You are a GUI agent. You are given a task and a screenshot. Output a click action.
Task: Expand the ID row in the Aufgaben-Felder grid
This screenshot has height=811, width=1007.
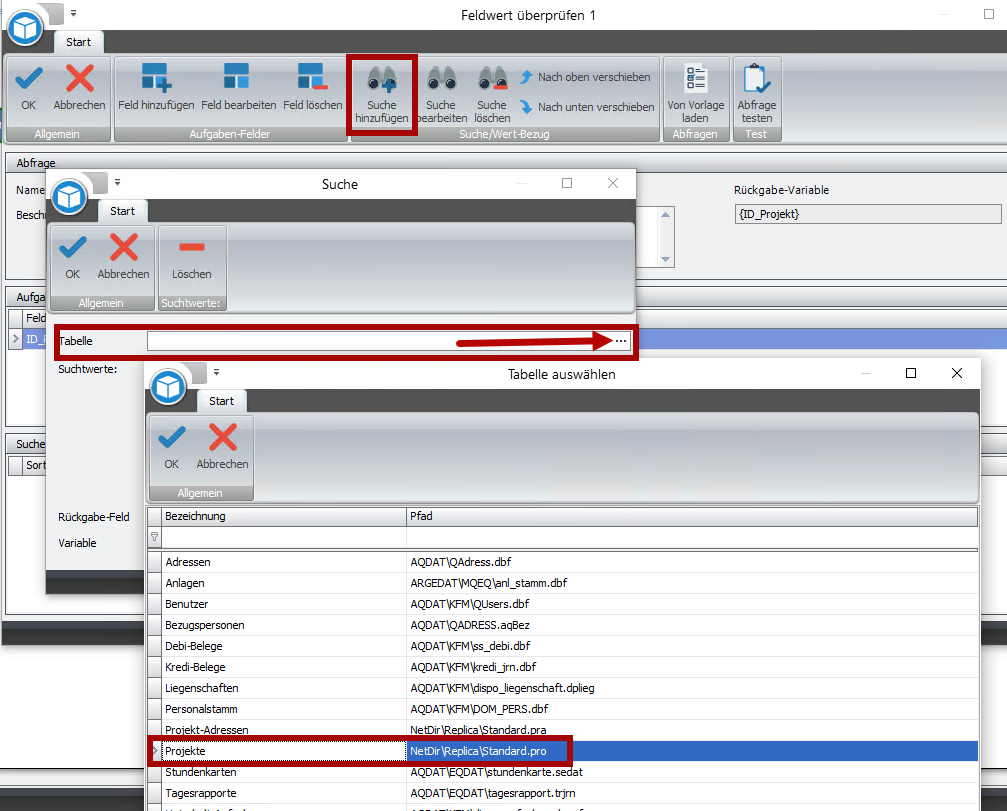click(15, 338)
